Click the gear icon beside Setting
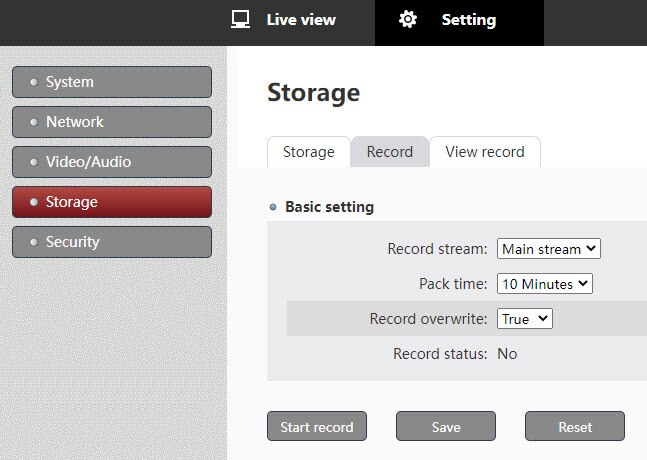647x460 pixels. 408,19
